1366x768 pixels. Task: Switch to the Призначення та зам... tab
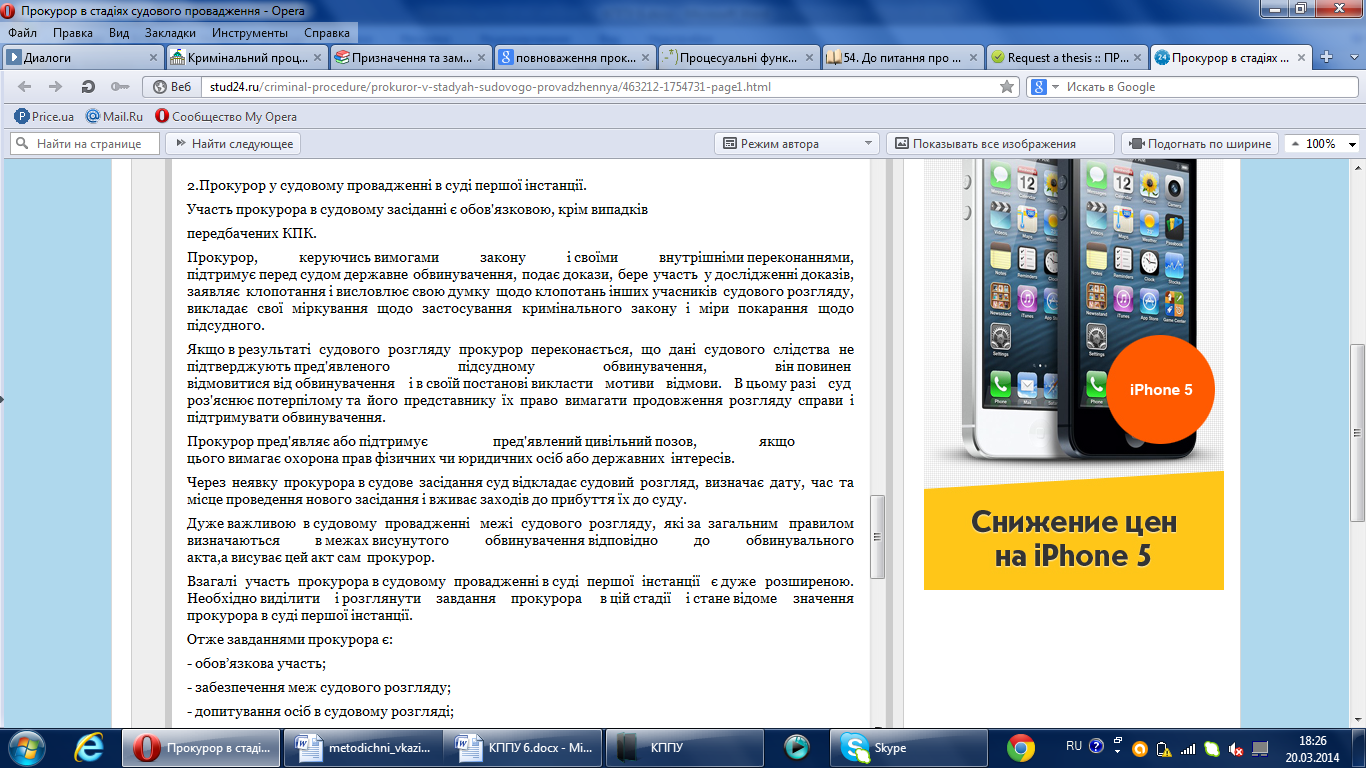411,58
